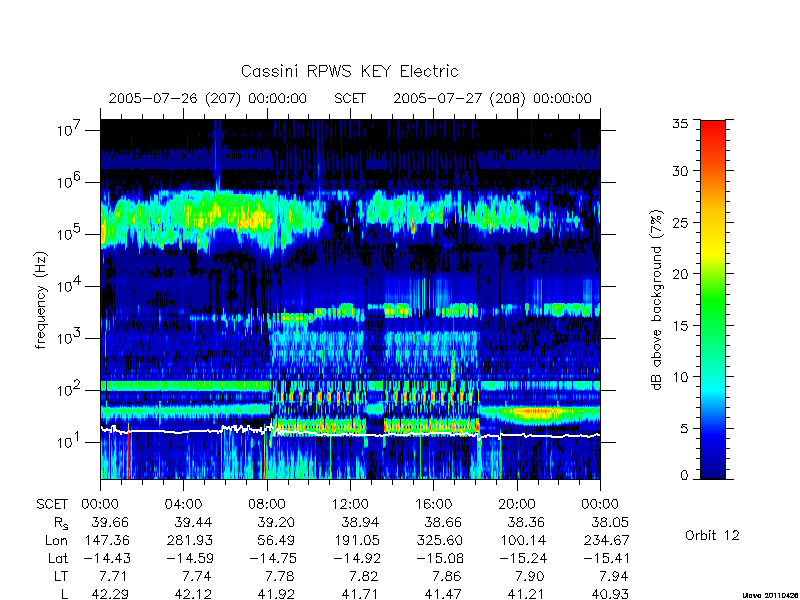The image size is (800, 600).
Task: Click the 10^4 frequency tick label
Action: tap(70, 286)
